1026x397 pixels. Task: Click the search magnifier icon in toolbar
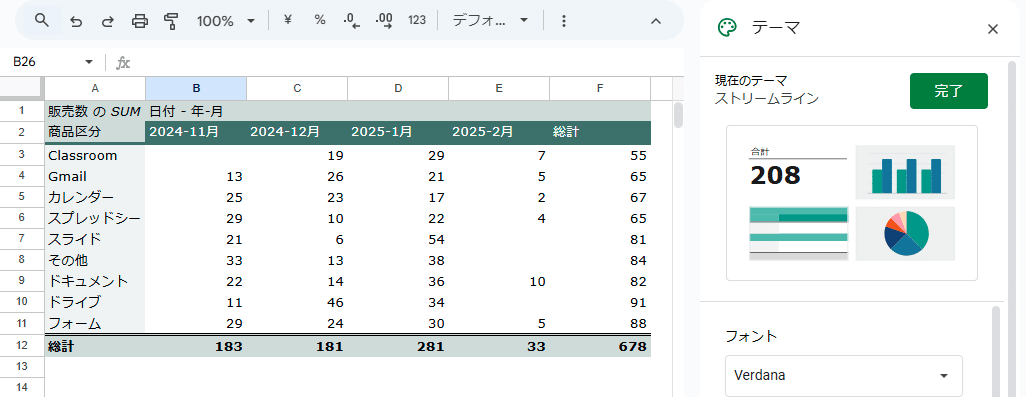(x=42, y=21)
